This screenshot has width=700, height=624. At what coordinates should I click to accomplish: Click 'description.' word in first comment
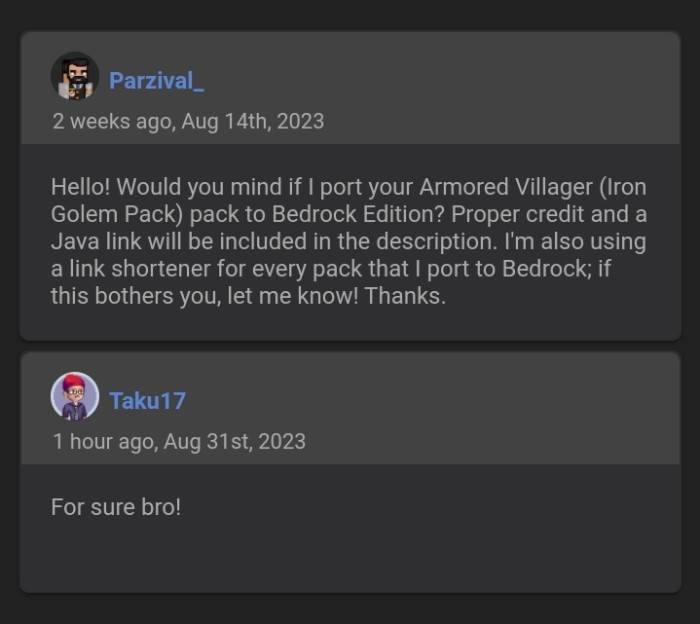[437, 242]
